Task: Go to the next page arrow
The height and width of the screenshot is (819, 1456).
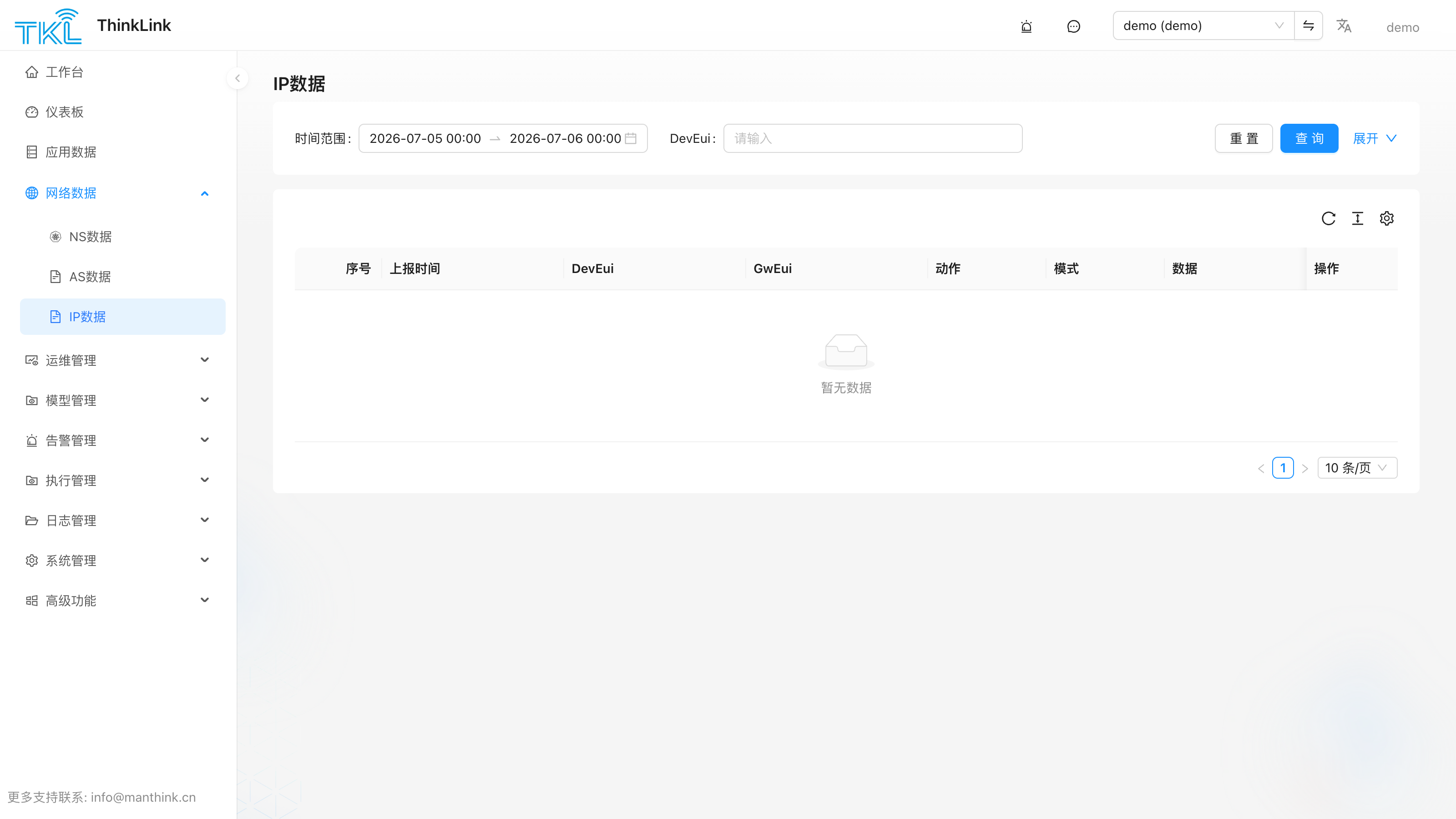Action: coord(1304,468)
